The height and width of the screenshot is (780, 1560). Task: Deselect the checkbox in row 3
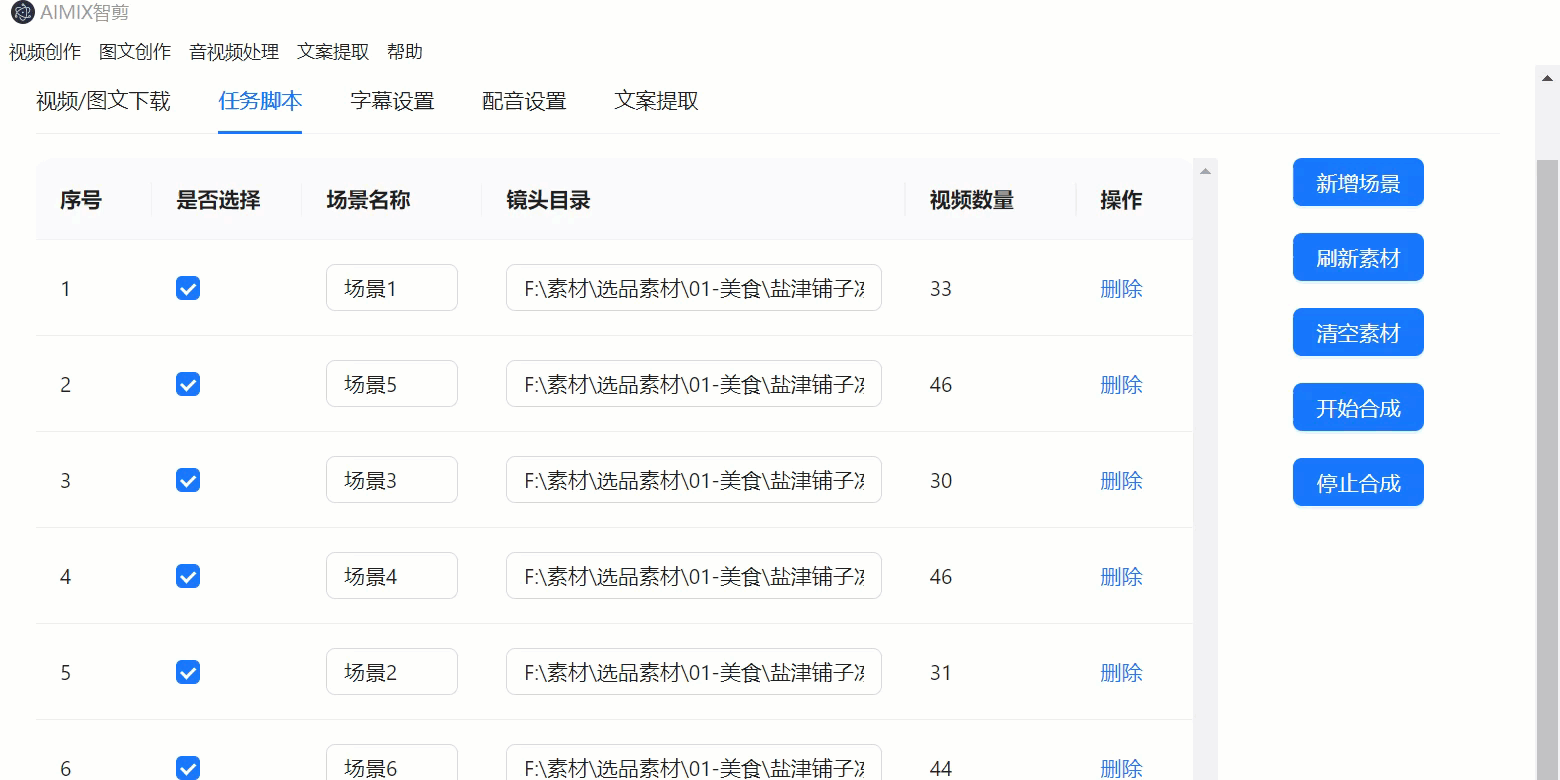click(x=188, y=481)
